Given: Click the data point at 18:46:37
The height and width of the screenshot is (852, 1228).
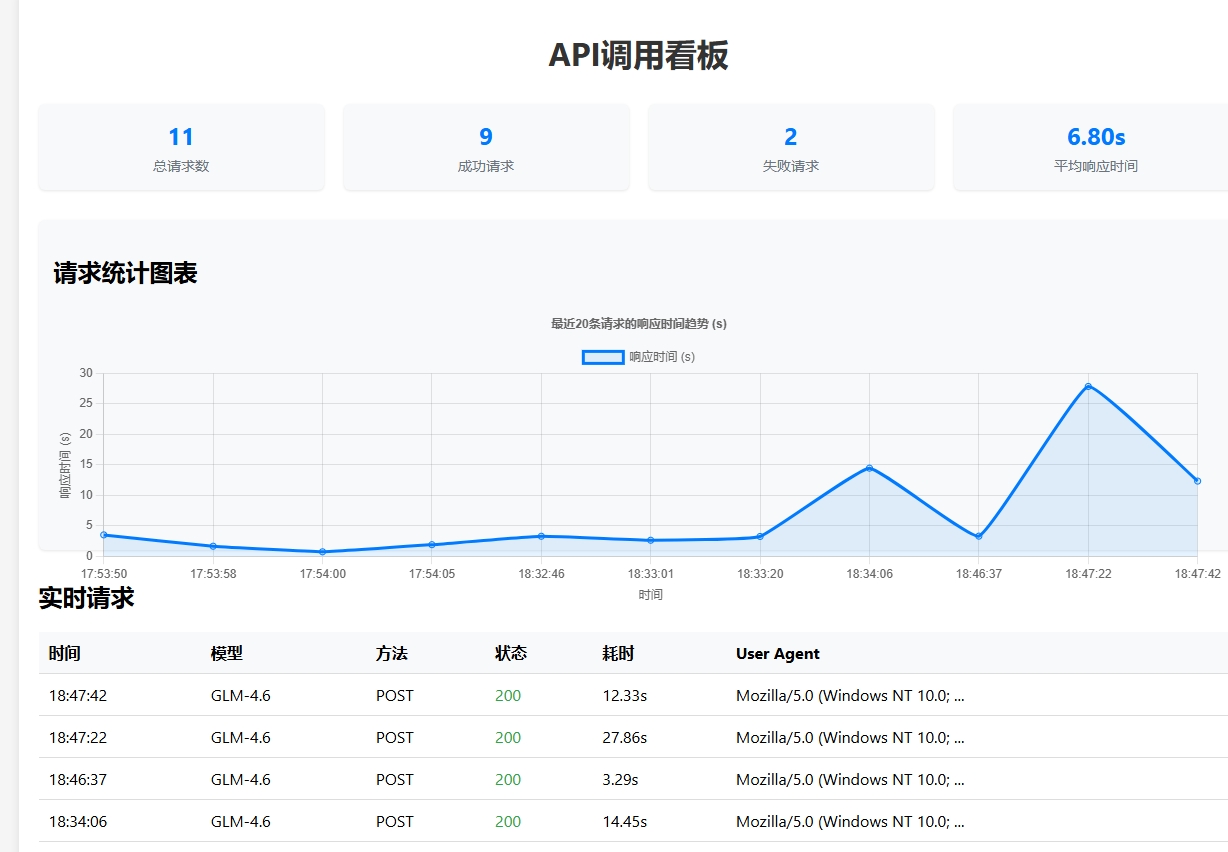Looking at the screenshot, I should click(978, 535).
